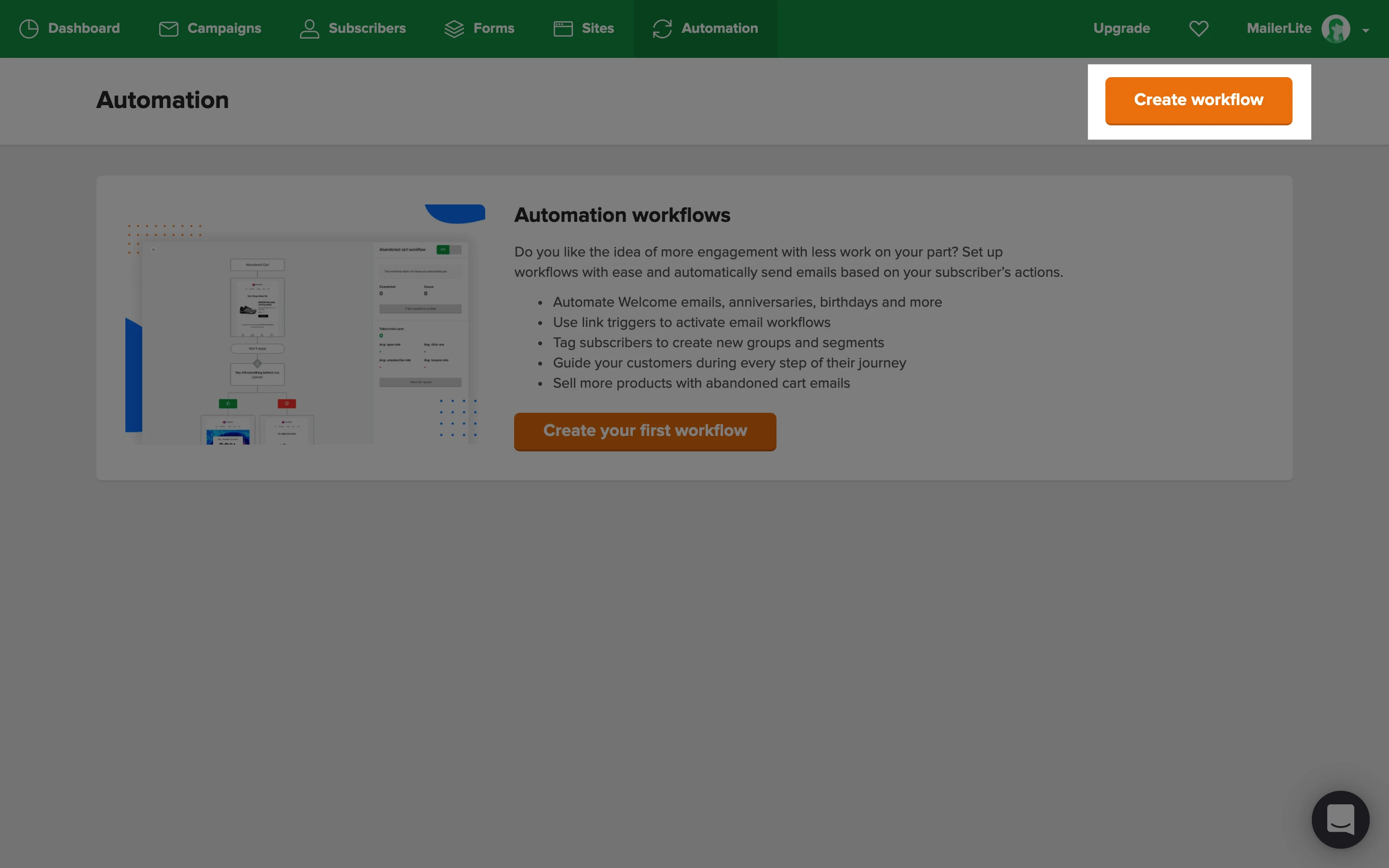Click the Dashboard pie-chart icon
This screenshot has height=868, width=1389.
point(29,29)
